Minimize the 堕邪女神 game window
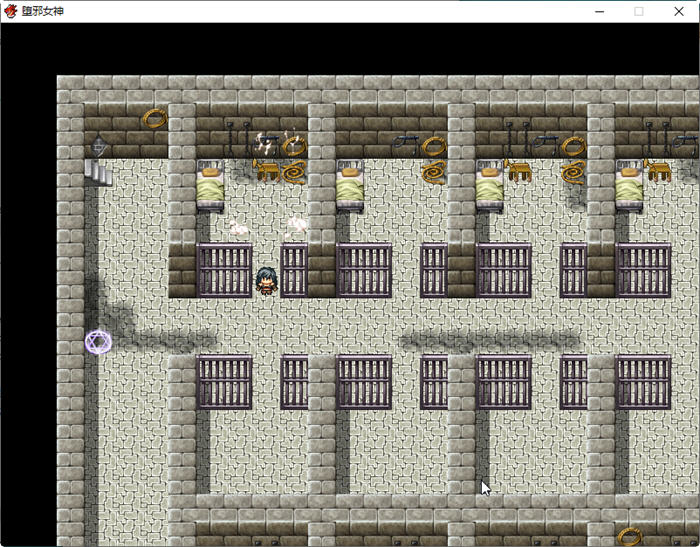 tap(600, 11)
